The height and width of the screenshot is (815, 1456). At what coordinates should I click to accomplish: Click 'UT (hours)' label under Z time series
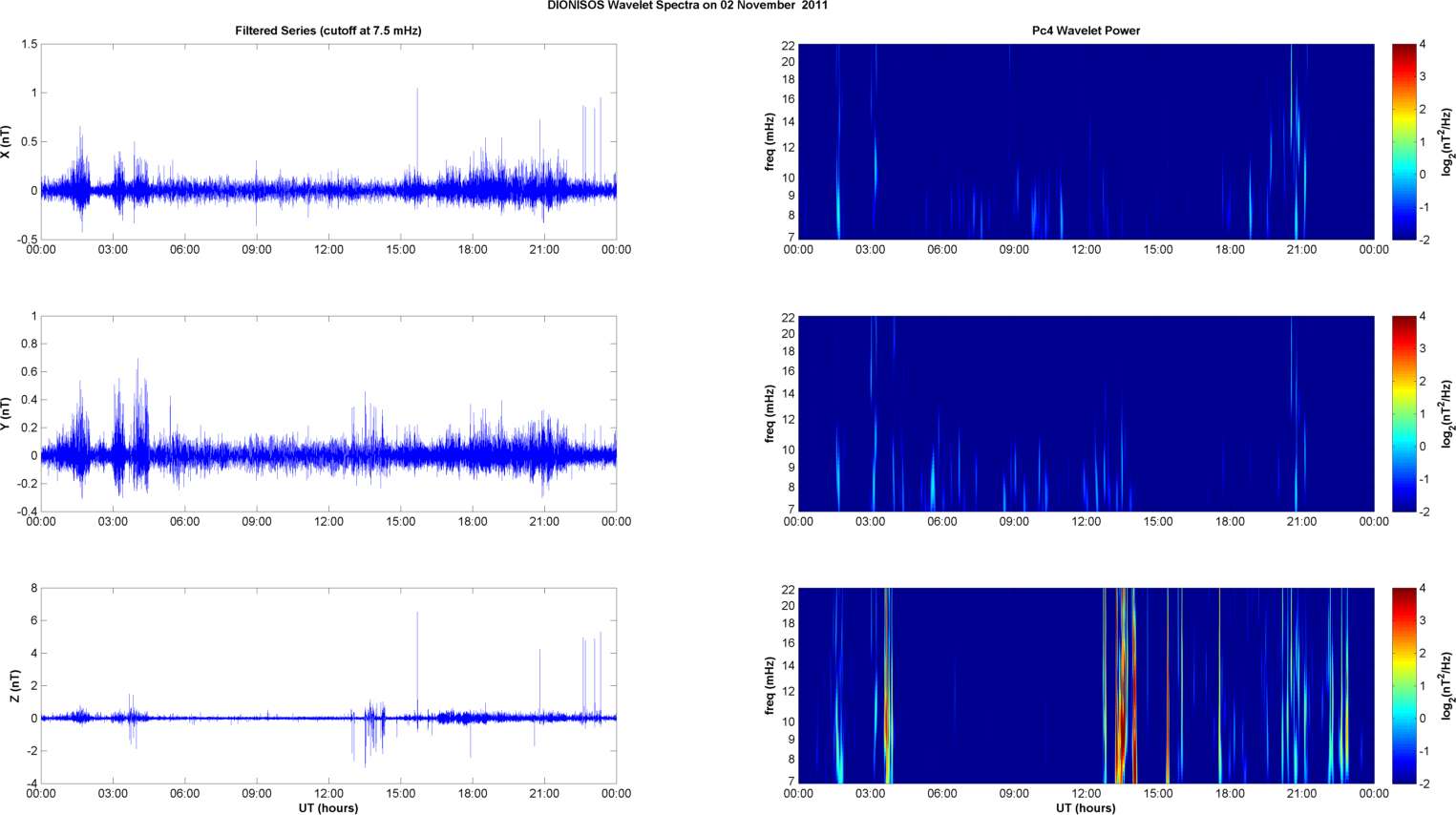[328, 808]
